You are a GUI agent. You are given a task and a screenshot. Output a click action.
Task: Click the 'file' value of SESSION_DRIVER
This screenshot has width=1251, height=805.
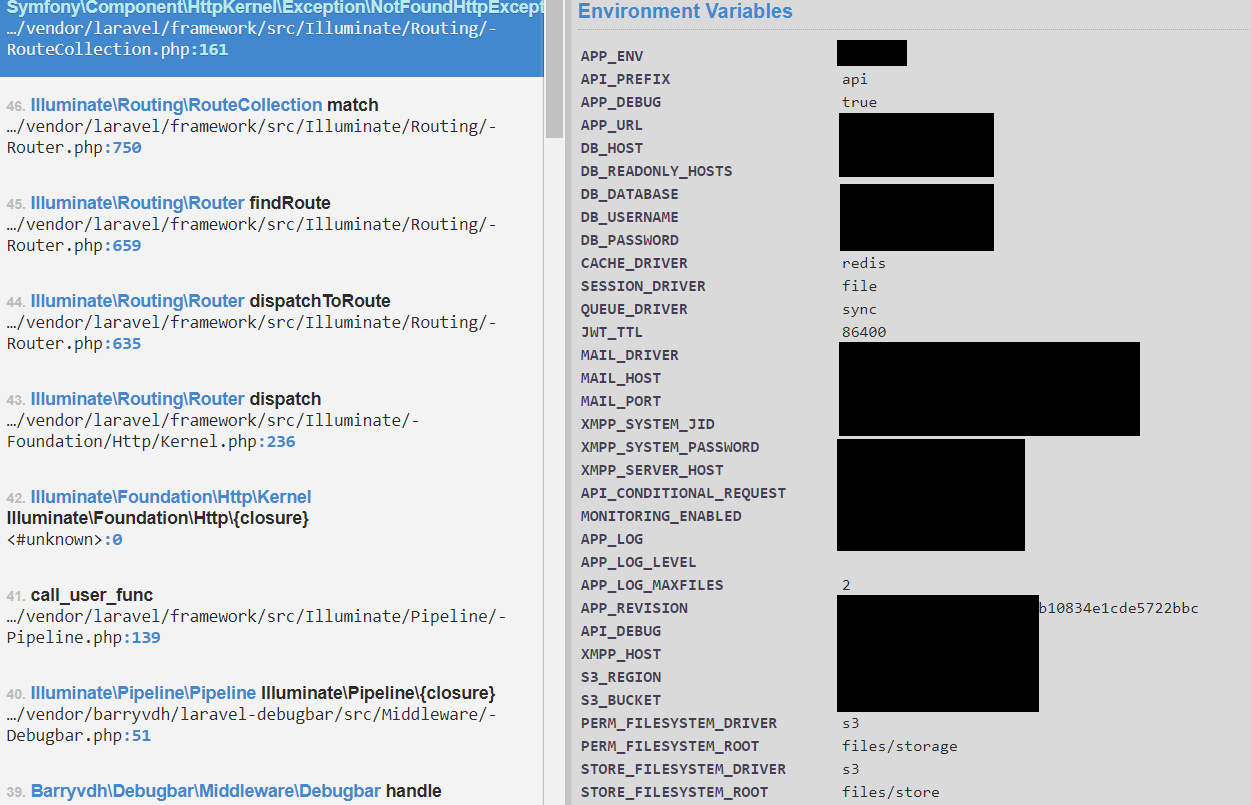[859, 286]
